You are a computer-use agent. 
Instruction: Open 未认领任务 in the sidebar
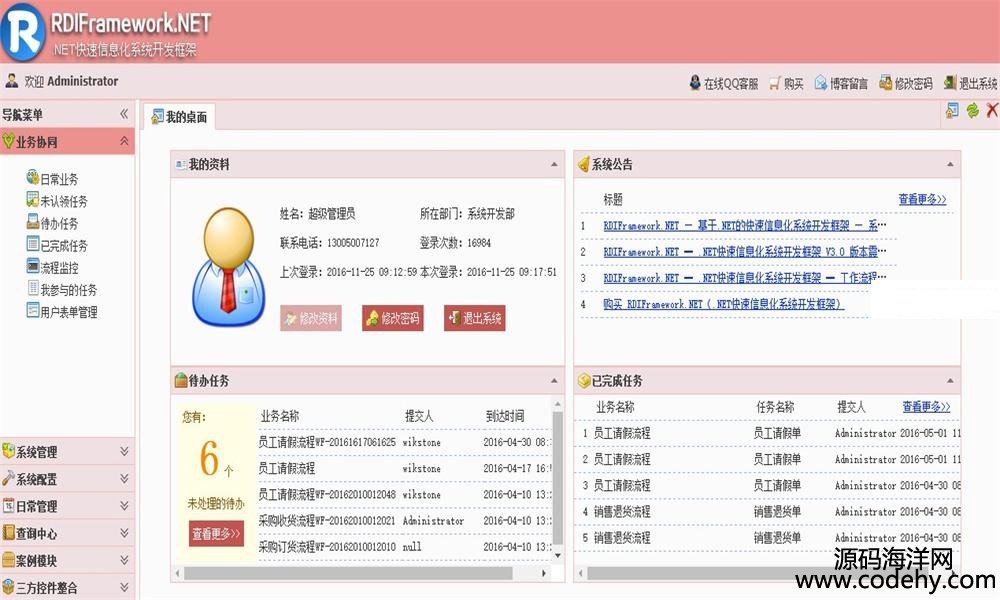57,201
